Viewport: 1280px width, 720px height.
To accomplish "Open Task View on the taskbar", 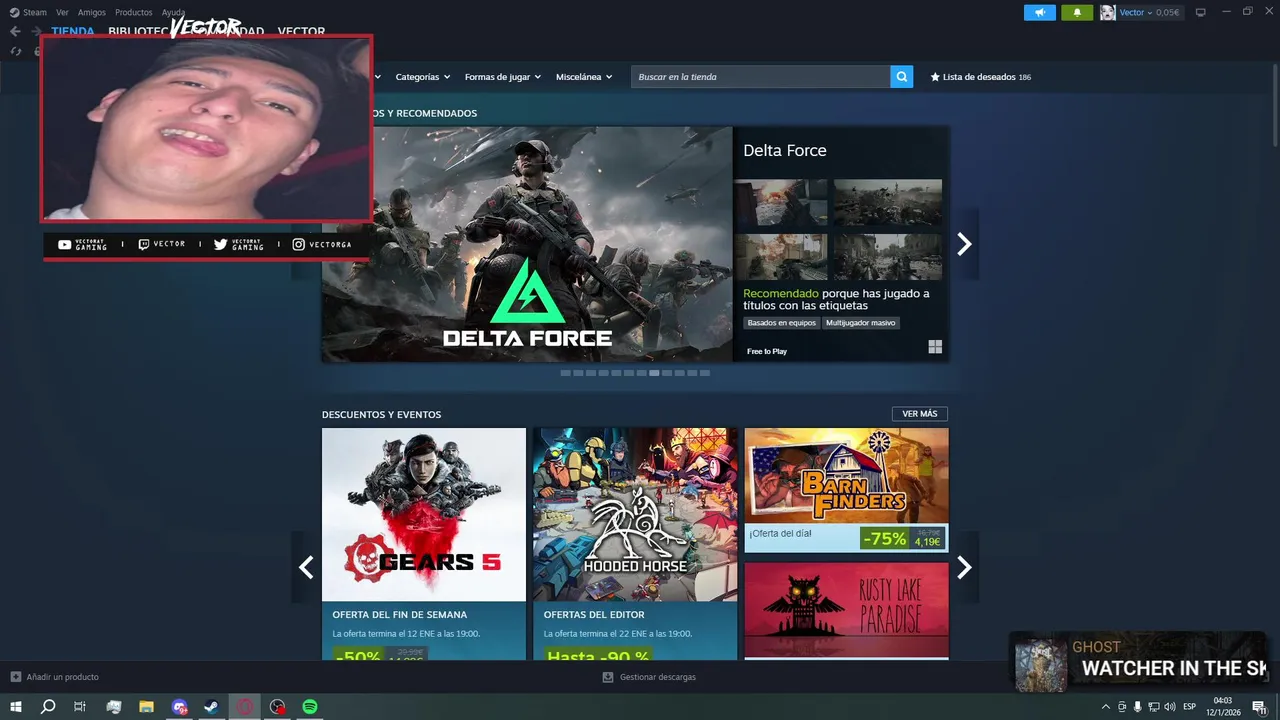I will [80, 707].
